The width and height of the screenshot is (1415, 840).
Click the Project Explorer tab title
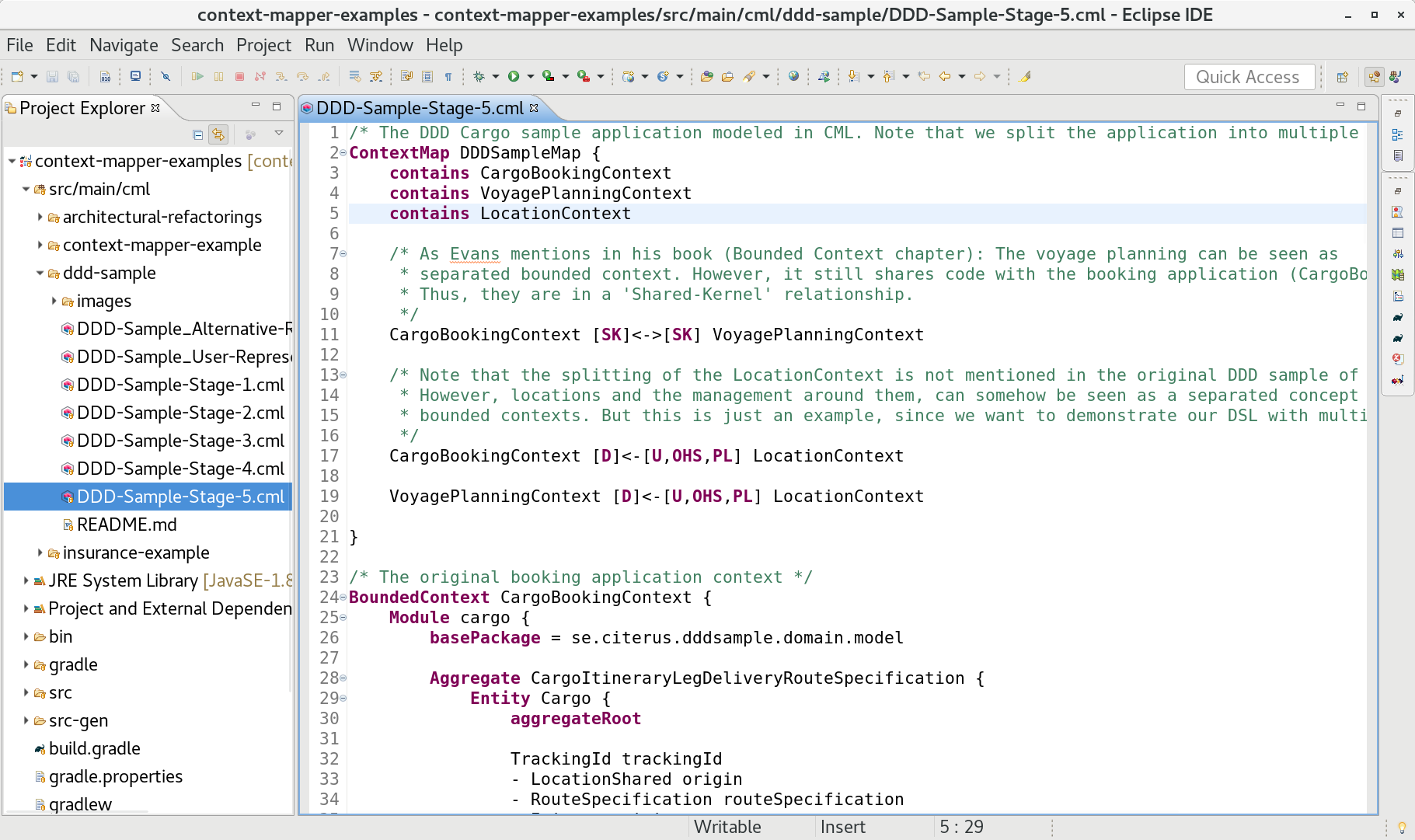(82, 108)
